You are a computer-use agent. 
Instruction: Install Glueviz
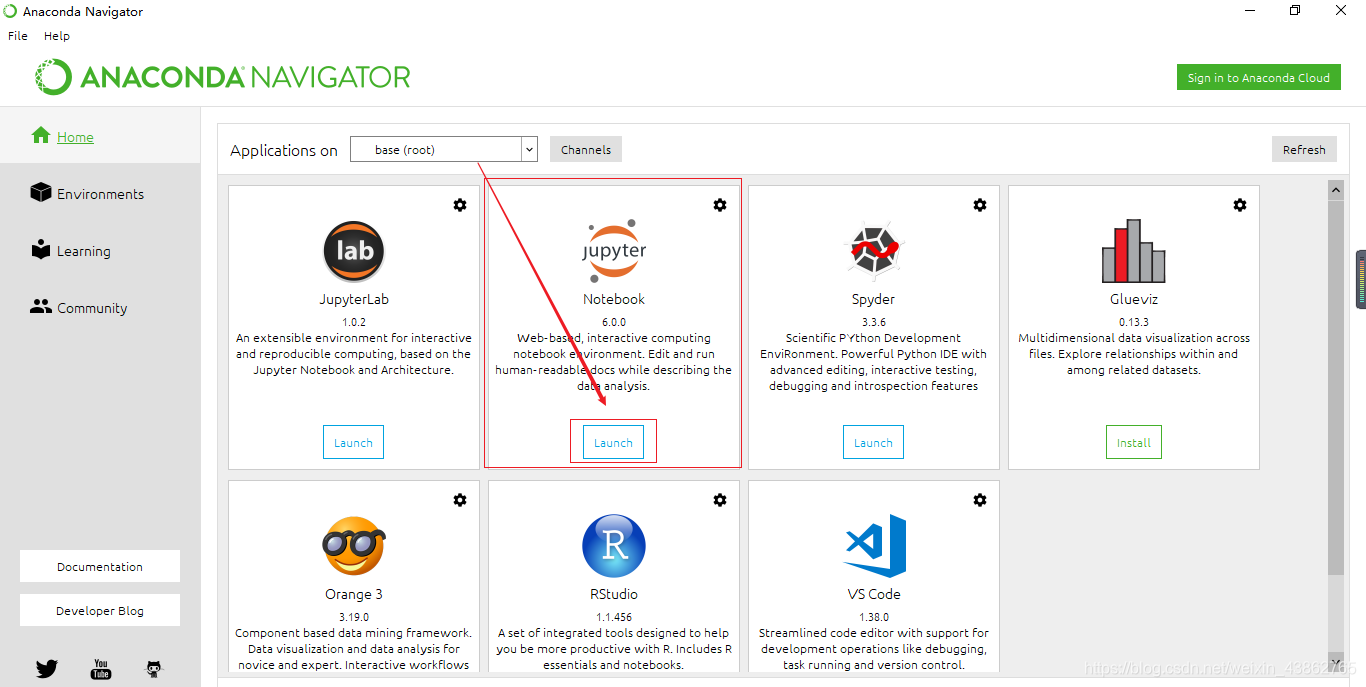click(1134, 443)
